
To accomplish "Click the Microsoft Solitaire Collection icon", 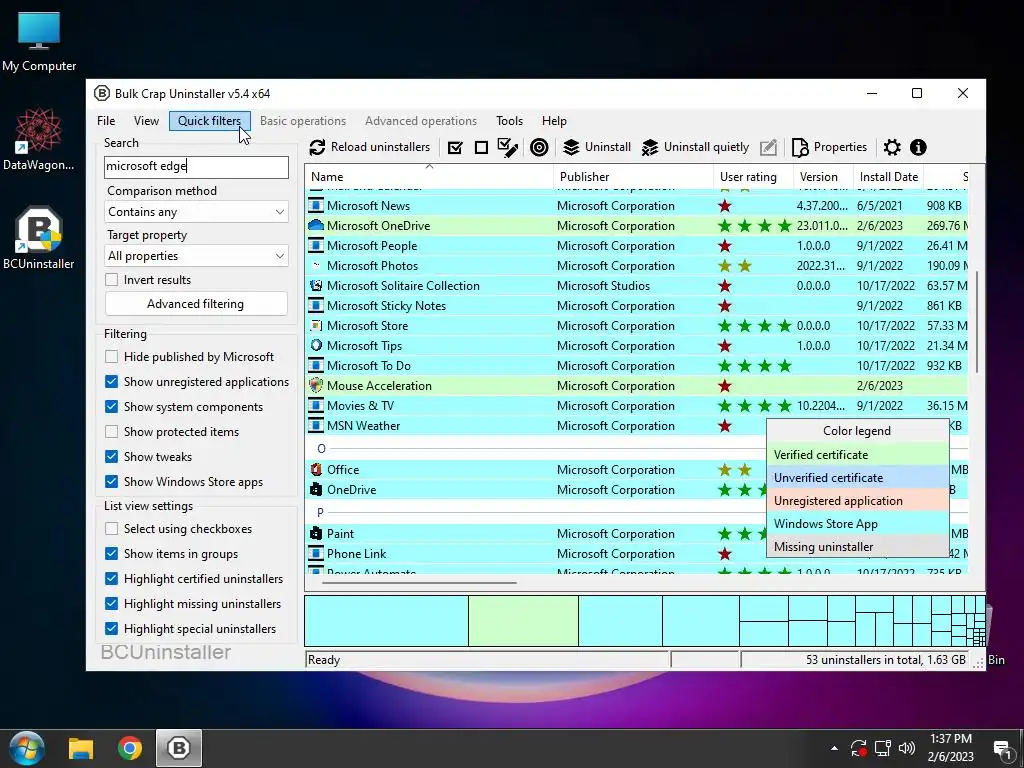I will click(316, 285).
